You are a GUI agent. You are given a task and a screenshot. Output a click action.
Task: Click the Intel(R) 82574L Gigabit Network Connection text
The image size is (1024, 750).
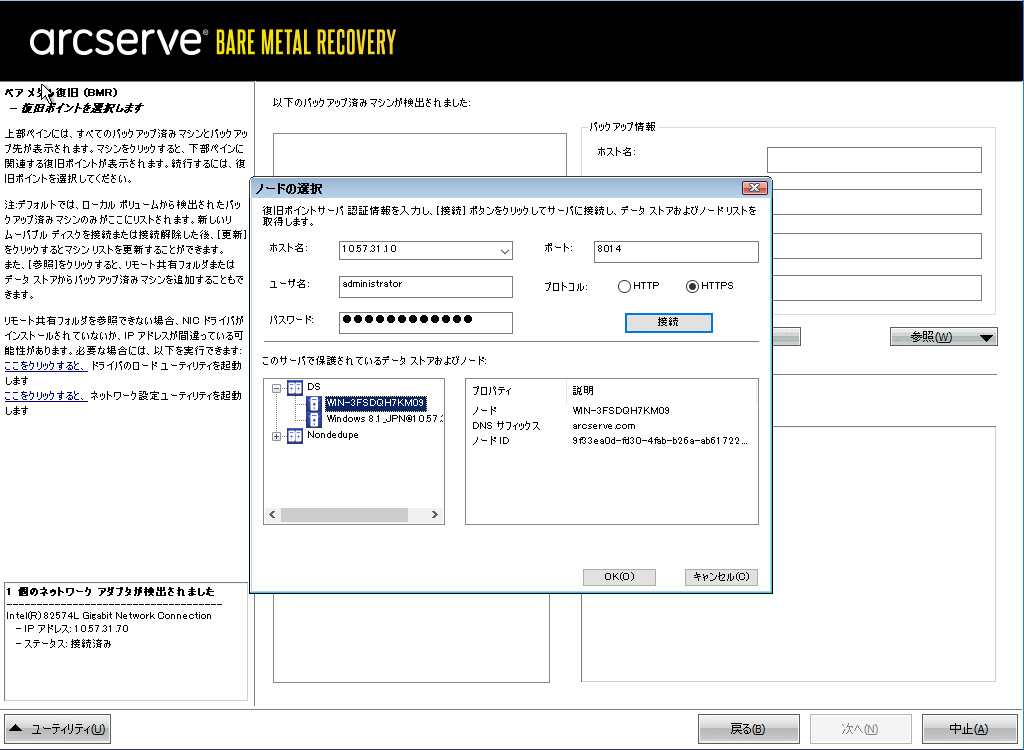pos(109,615)
